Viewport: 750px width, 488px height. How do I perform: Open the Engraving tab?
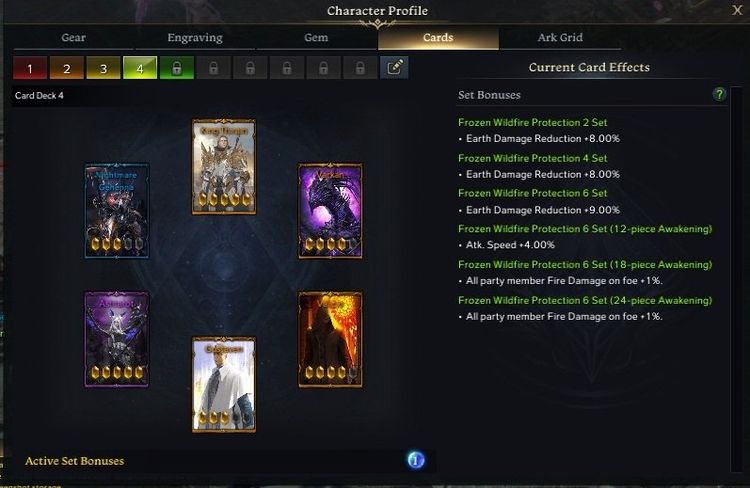pyautogui.click(x=195, y=38)
